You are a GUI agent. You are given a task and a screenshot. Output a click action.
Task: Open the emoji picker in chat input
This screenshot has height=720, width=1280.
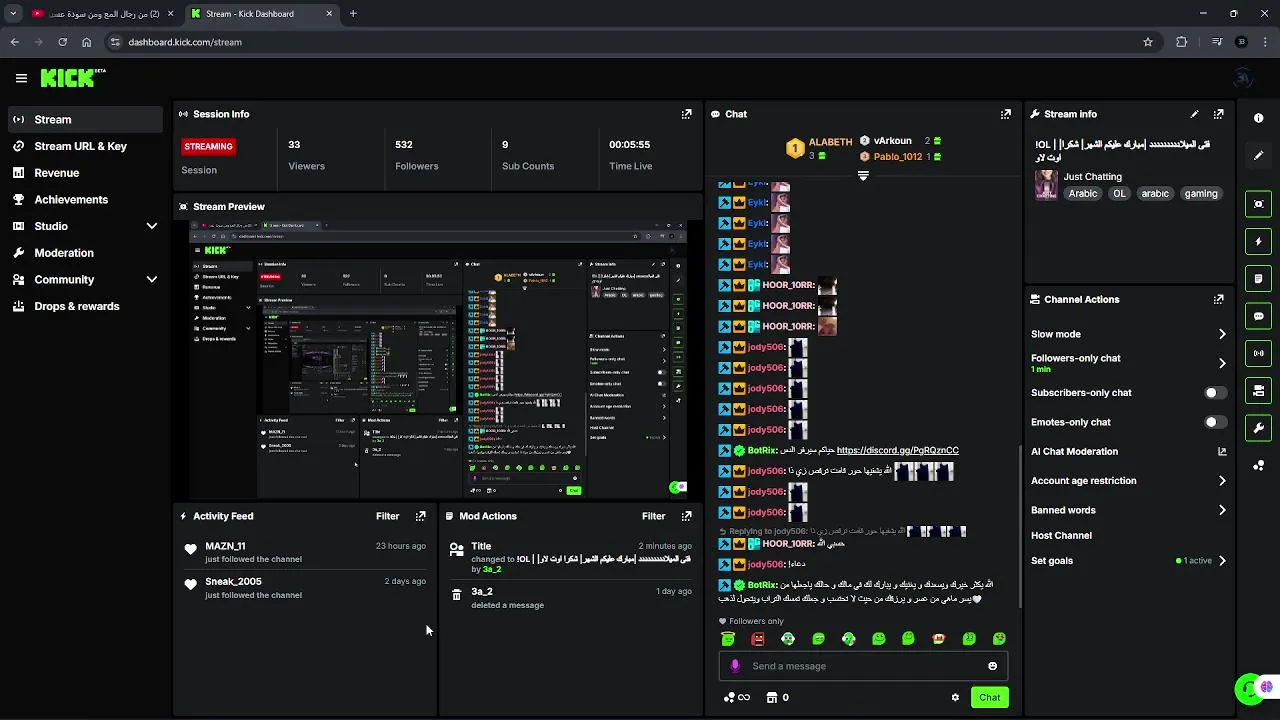click(x=992, y=666)
